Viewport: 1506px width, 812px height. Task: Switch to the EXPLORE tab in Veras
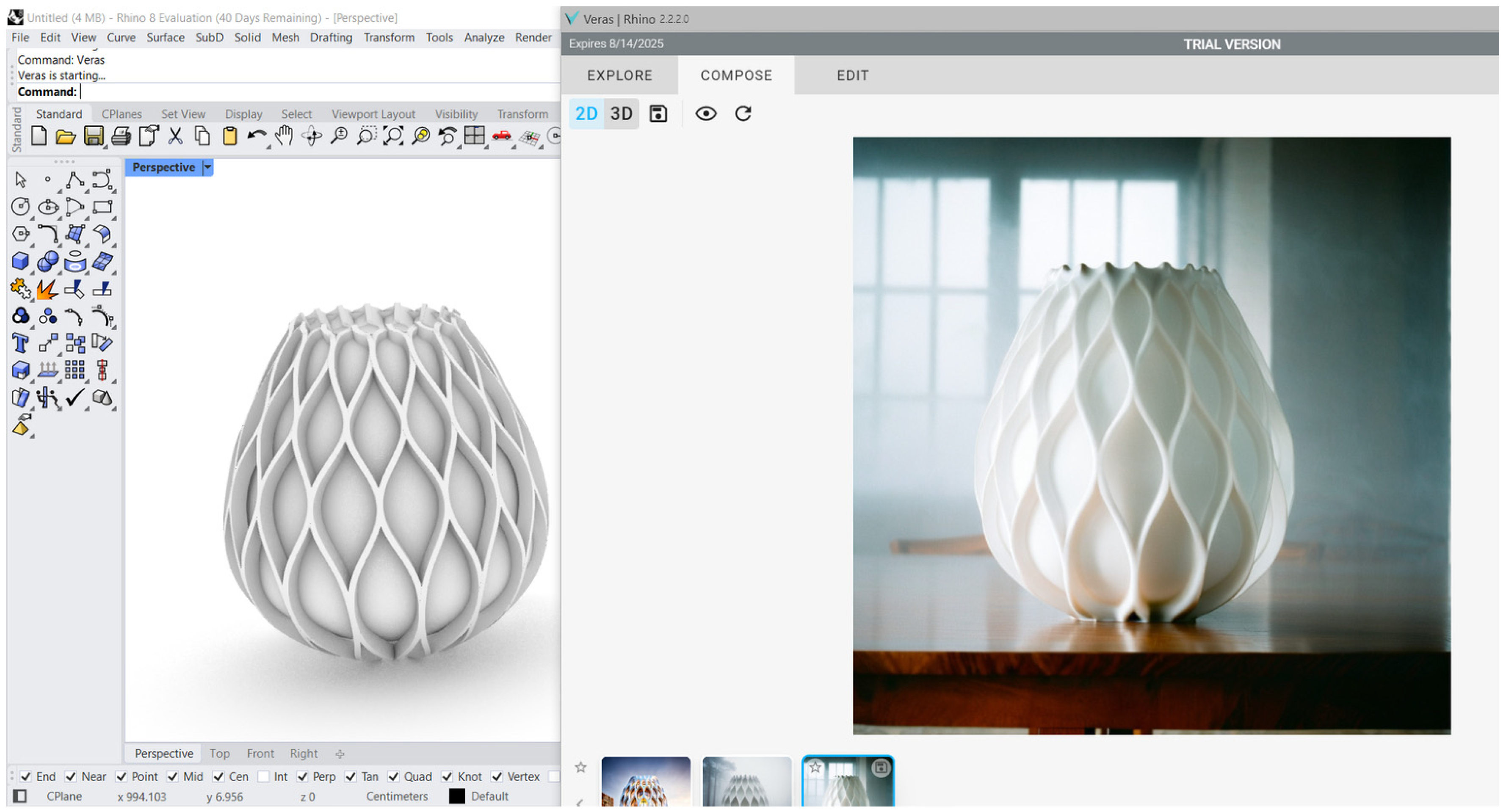coord(620,75)
